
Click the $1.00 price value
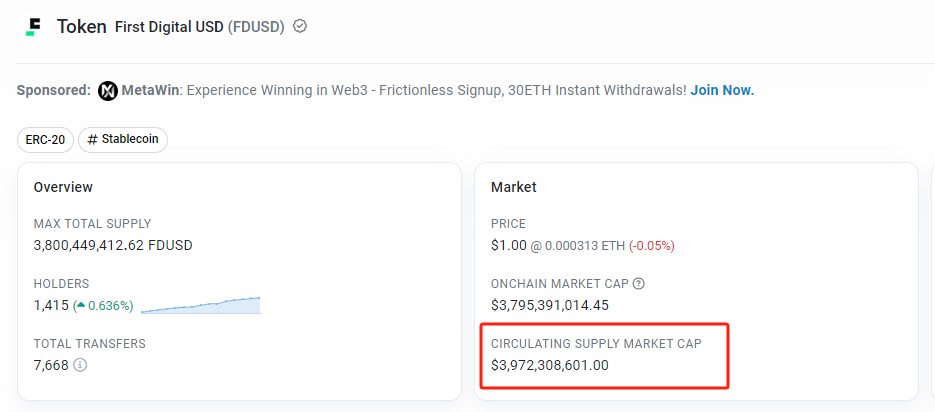[509, 245]
